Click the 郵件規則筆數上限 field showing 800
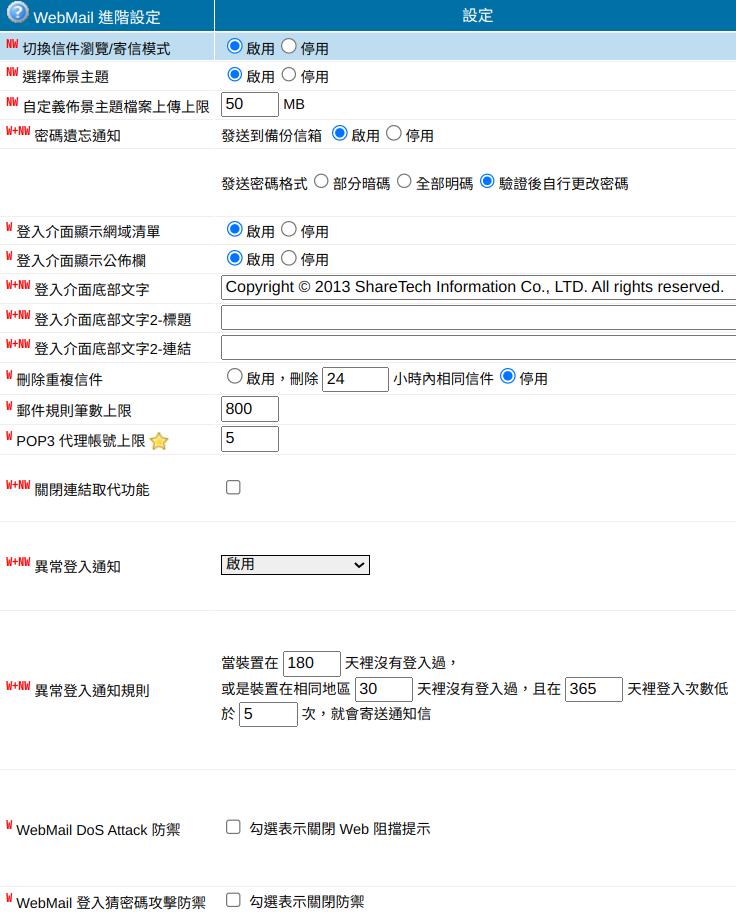Viewport: 736px width, 912px height. tap(249, 409)
